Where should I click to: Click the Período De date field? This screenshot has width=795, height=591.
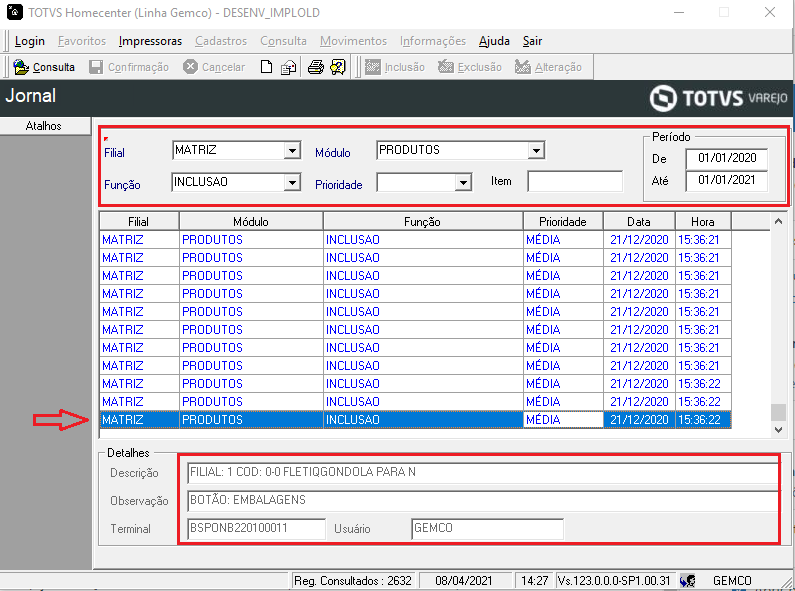click(x=727, y=158)
